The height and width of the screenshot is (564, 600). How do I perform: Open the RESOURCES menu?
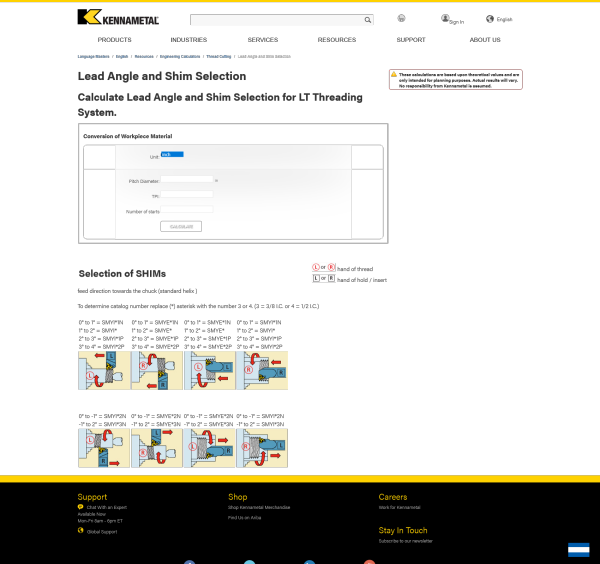pyautogui.click(x=337, y=40)
